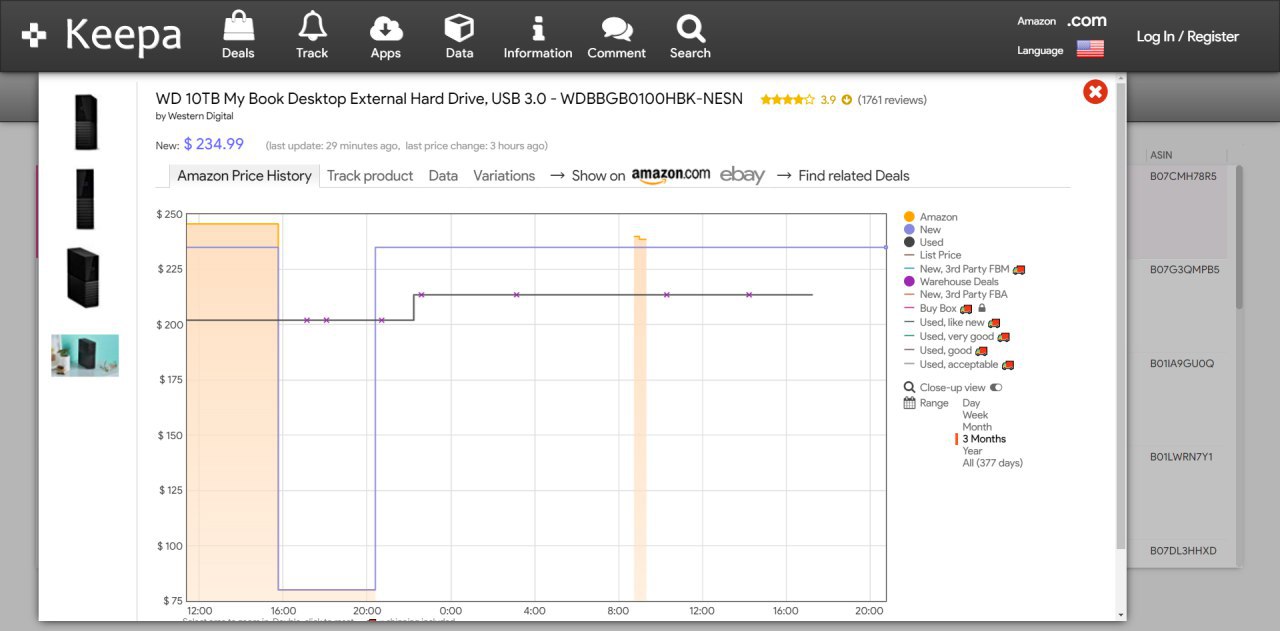Toggle Used, good series
This screenshot has width=1280, height=631.
(x=938, y=351)
